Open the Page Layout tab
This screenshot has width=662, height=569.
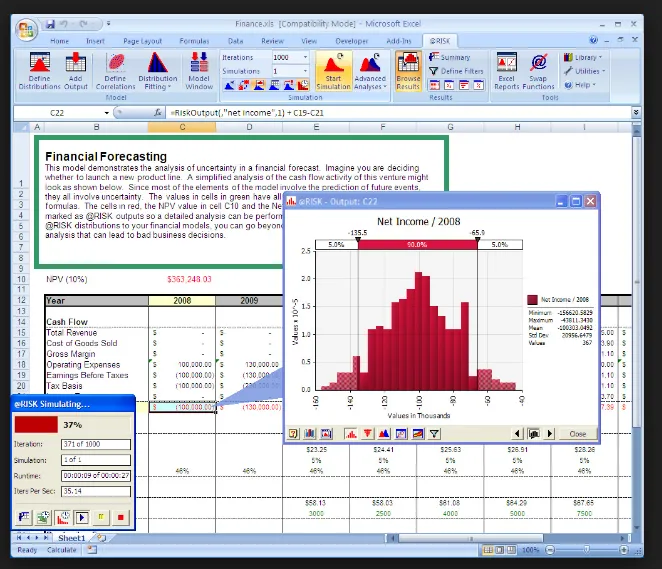142,41
